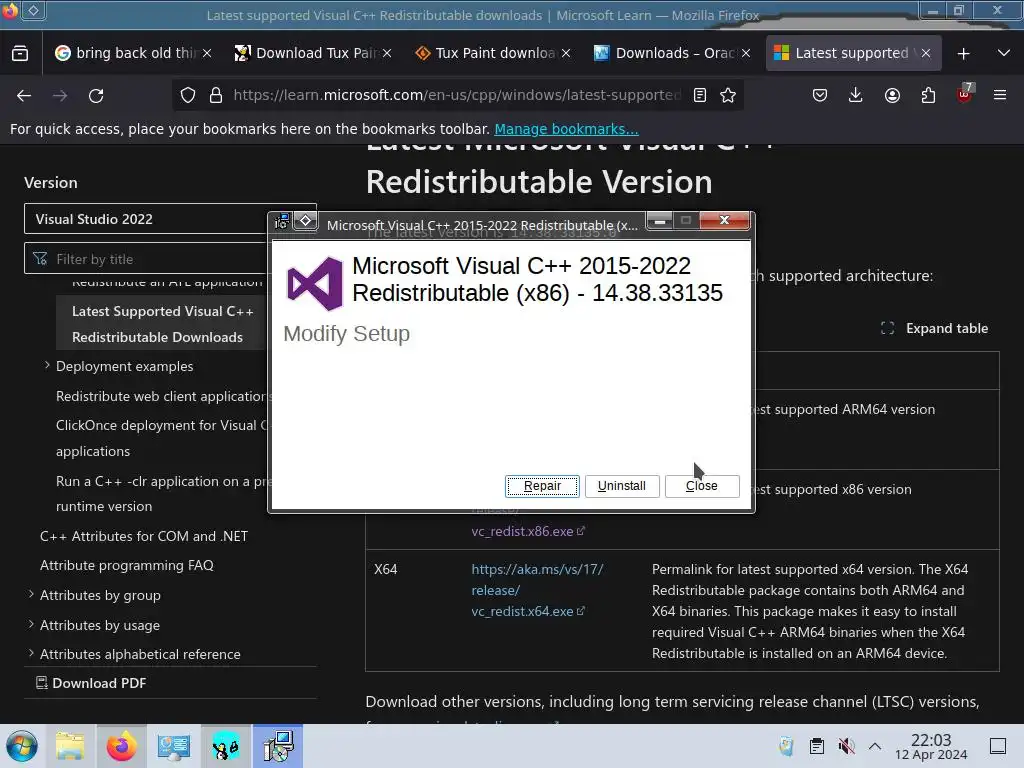Click the site padlock security icon
The image size is (1024, 768).
216,95
